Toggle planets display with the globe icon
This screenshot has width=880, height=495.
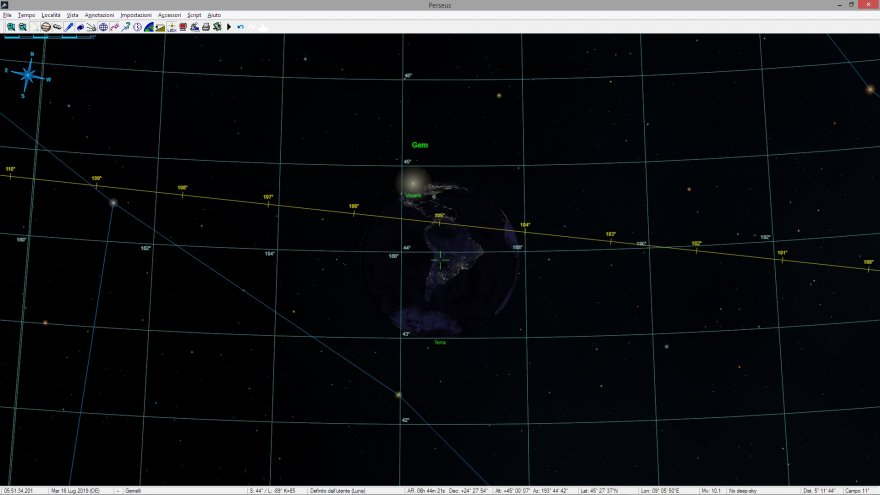[x=45, y=27]
